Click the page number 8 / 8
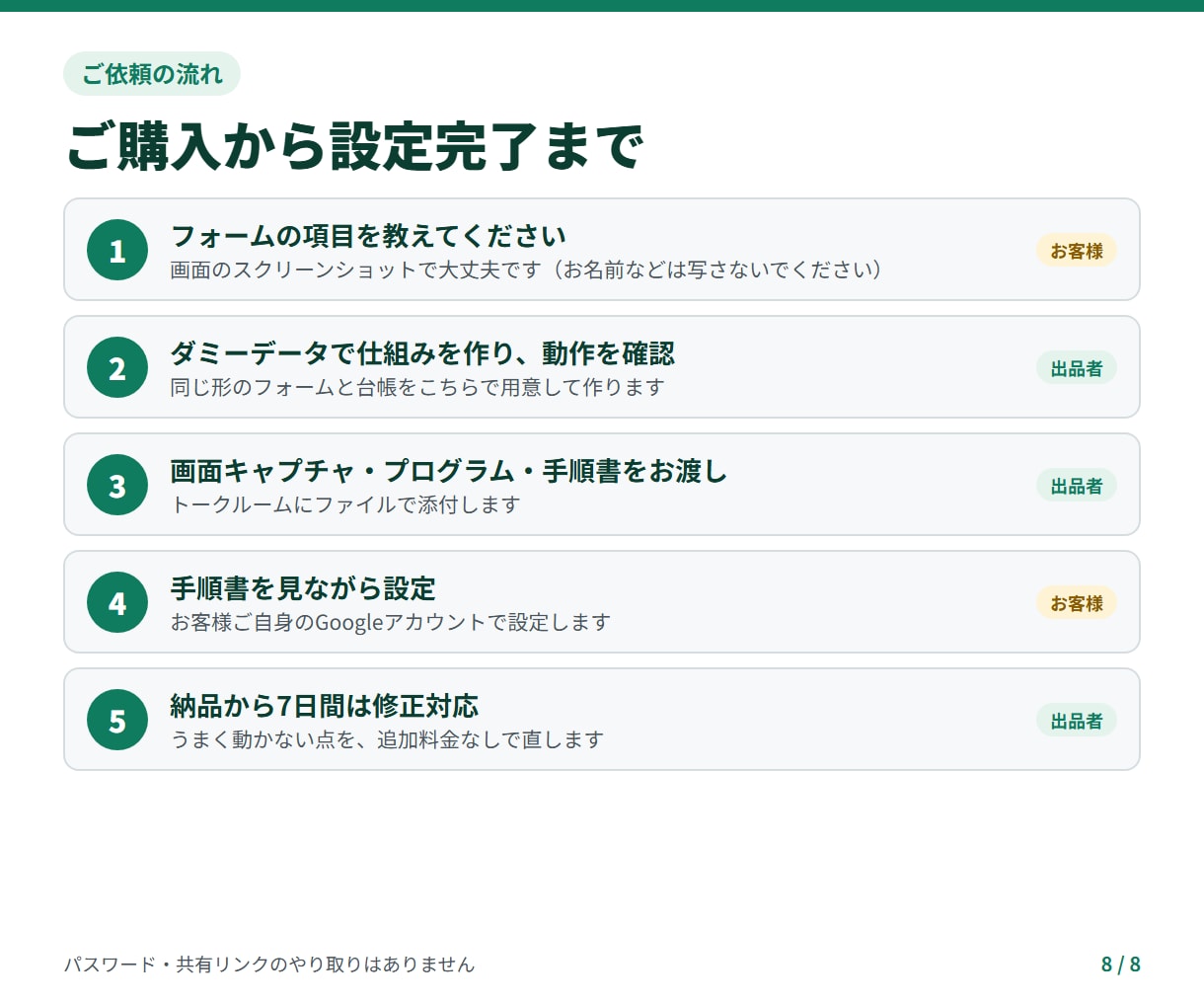The height and width of the screenshot is (1003, 1204). tap(1121, 964)
